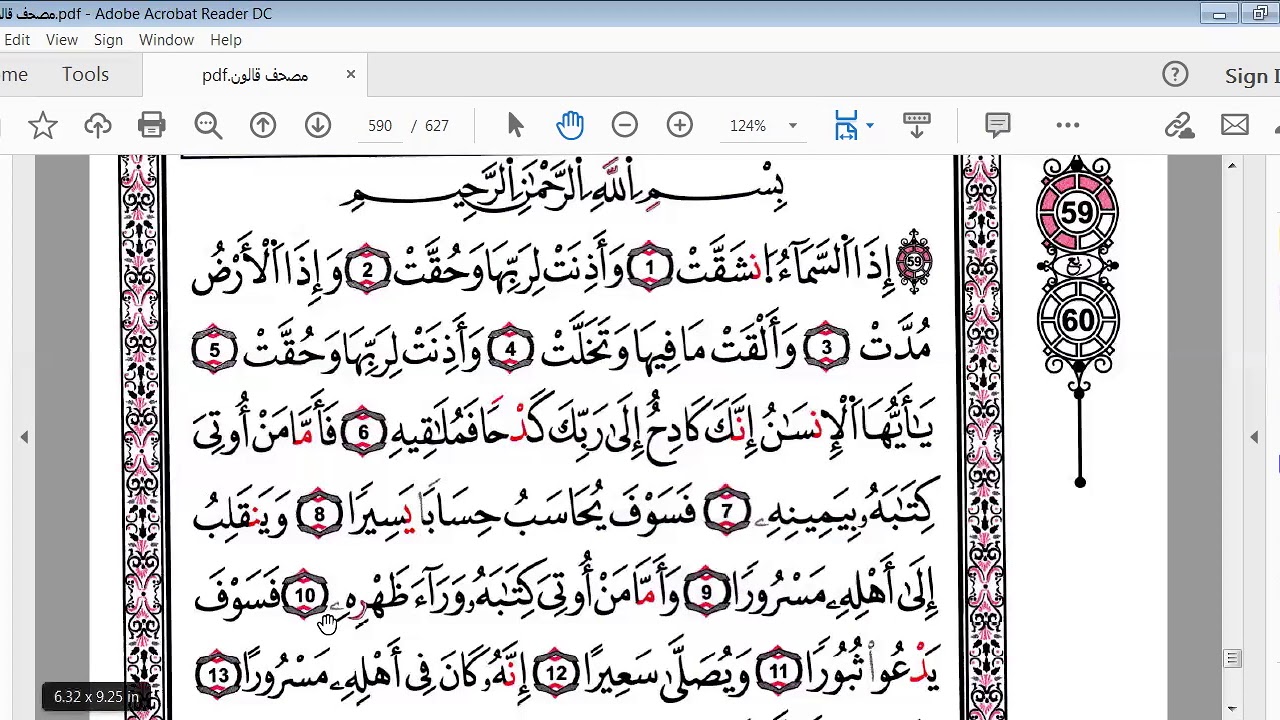The height and width of the screenshot is (720, 1280).
Task: Open the Sign menu
Action: pyautogui.click(x=108, y=40)
